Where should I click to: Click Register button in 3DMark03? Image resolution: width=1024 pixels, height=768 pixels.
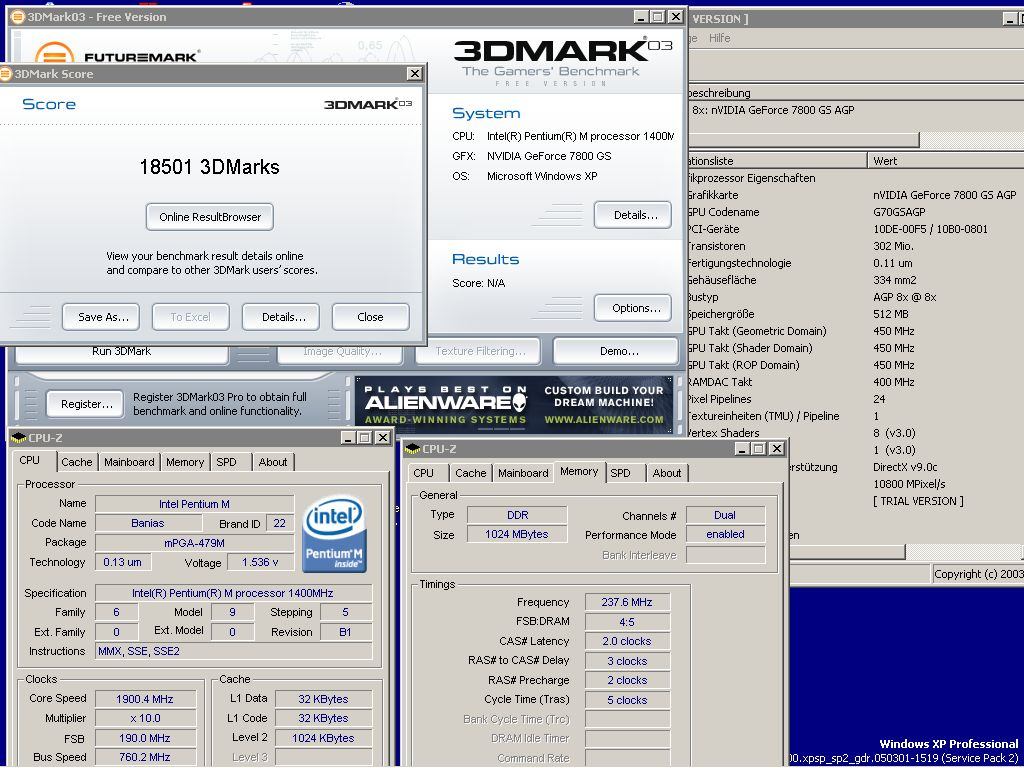[85, 404]
